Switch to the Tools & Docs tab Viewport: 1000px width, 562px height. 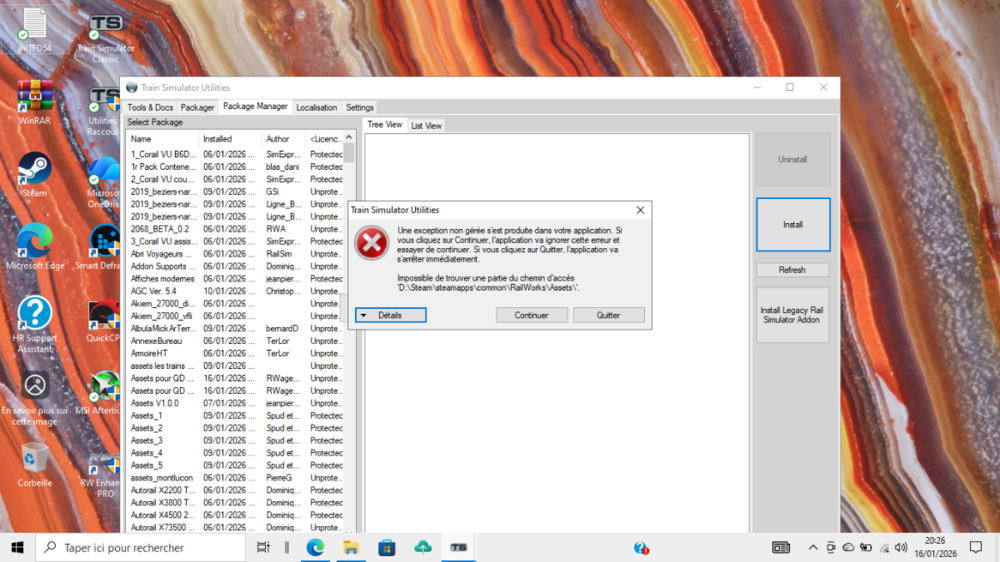click(150, 107)
